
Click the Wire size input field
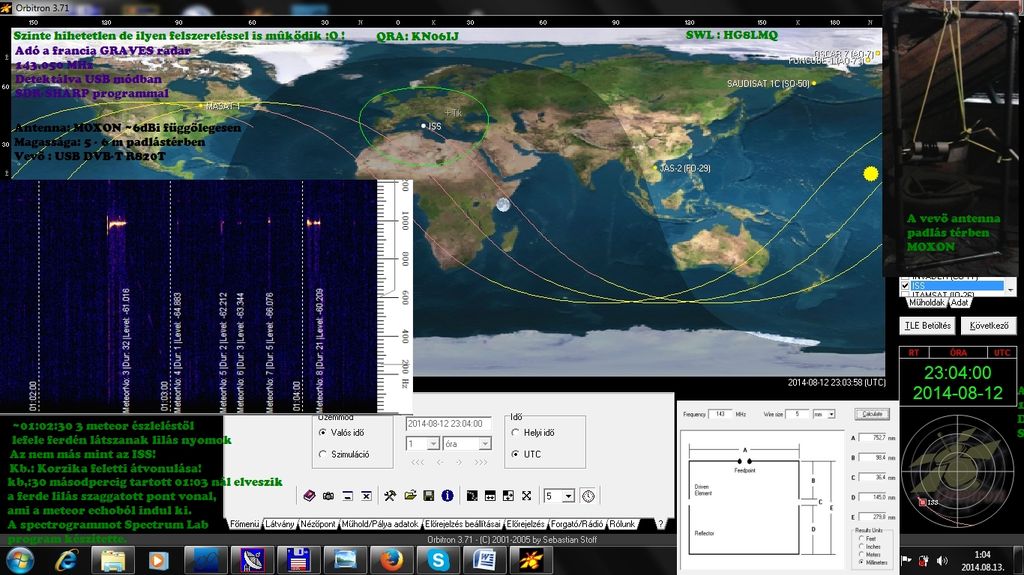tap(797, 414)
